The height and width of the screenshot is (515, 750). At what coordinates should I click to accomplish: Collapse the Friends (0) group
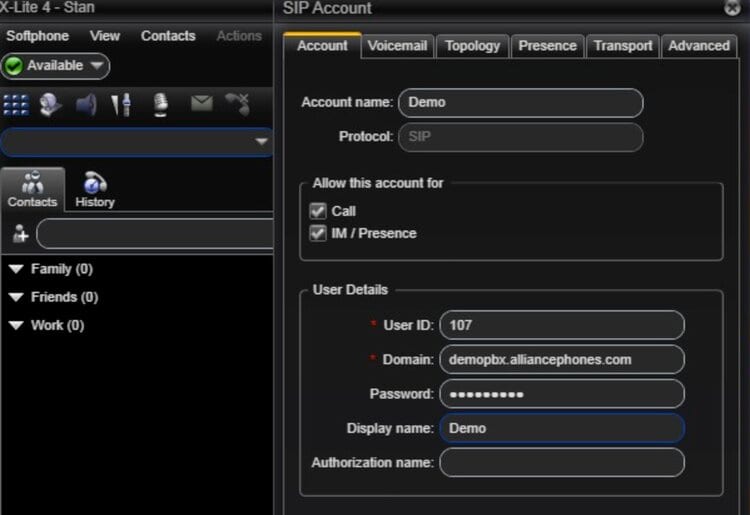pos(16,297)
